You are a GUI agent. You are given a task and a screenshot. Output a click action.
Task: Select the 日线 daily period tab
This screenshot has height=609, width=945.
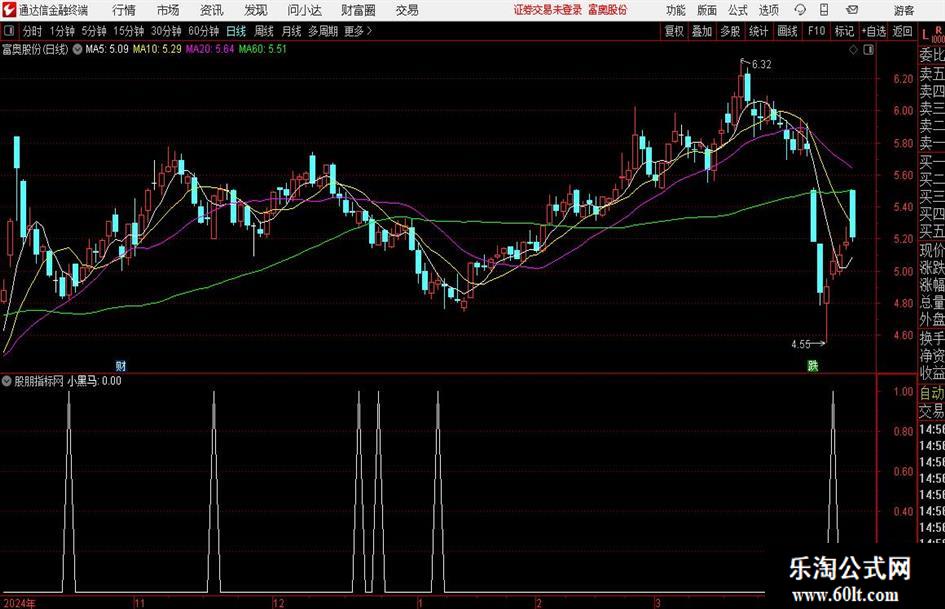pyautogui.click(x=236, y=31)
